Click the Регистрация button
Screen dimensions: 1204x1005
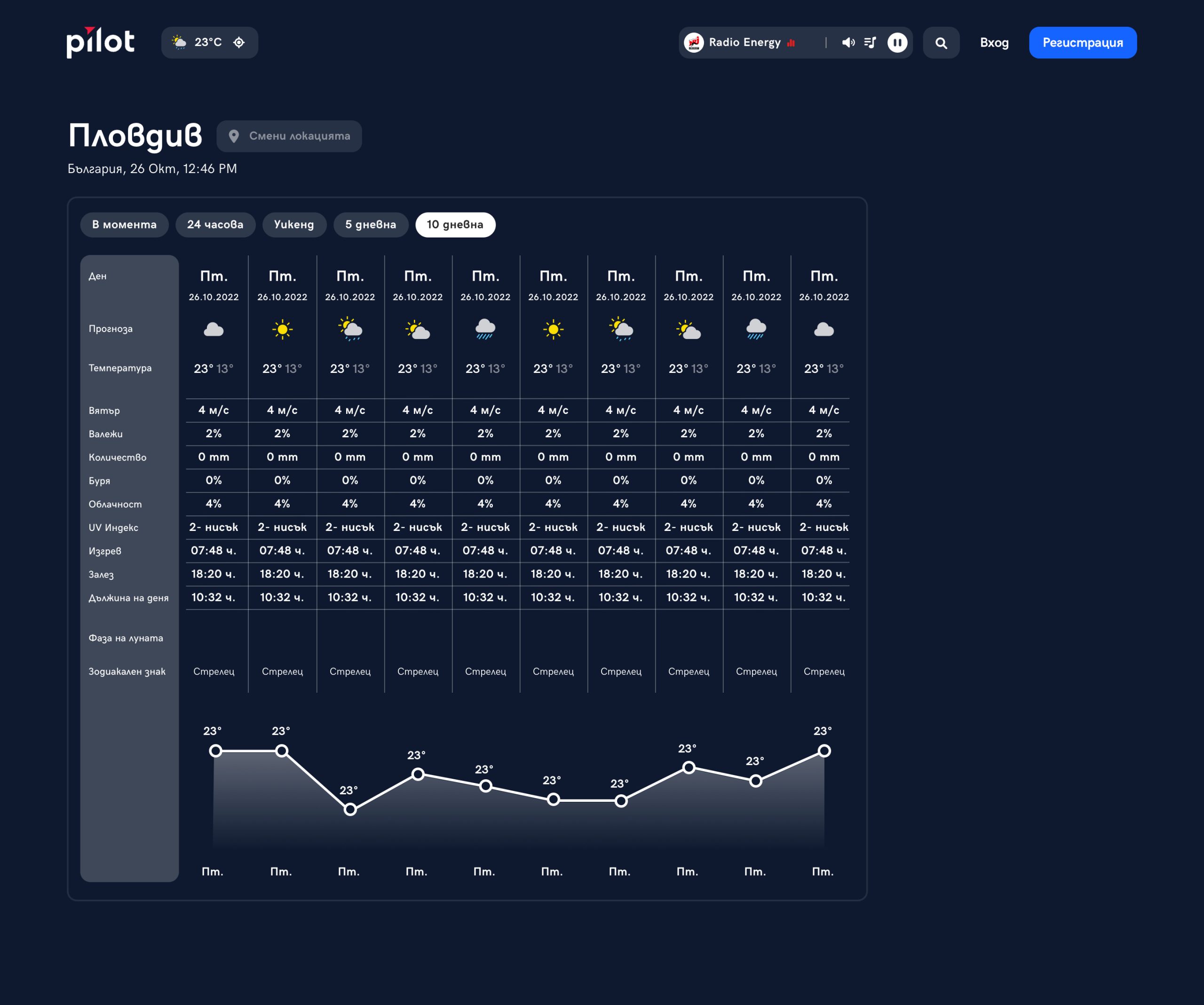click(1083, 42)
